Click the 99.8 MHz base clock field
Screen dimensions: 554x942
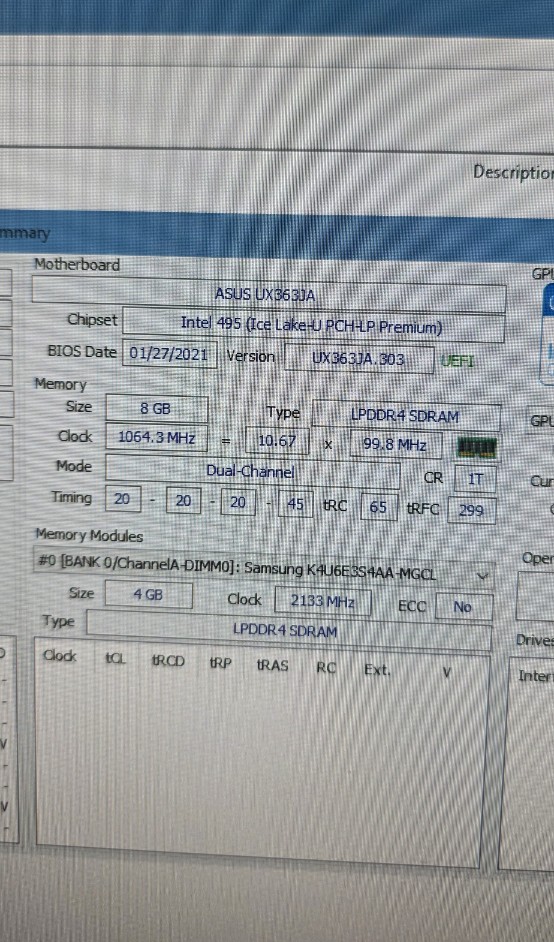coord(395,445)
